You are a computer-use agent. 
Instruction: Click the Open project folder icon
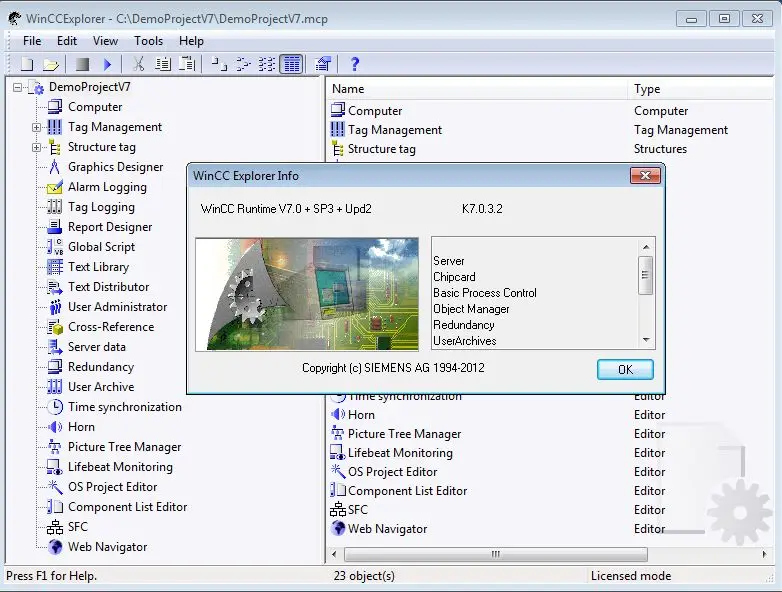(51, 64)
